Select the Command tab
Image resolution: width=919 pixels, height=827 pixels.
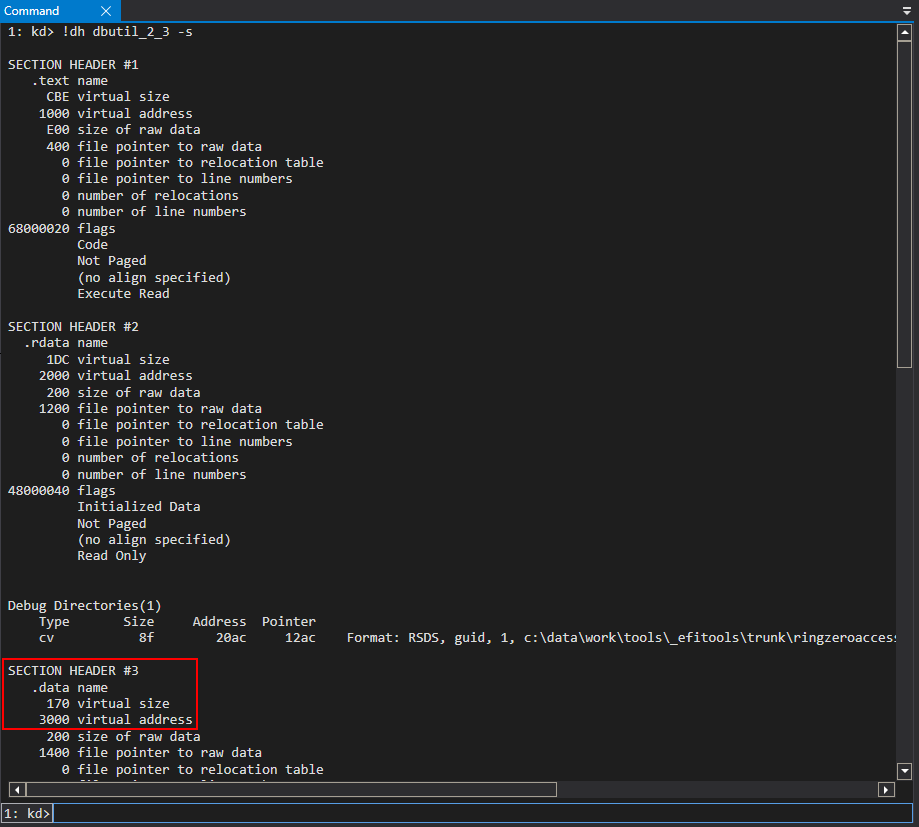click(x=32, y=11)
